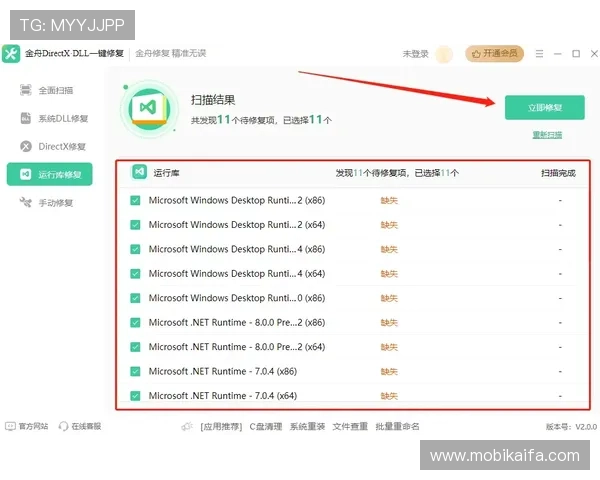Click the 全面扫描 scan icon in sidebar

26,90
